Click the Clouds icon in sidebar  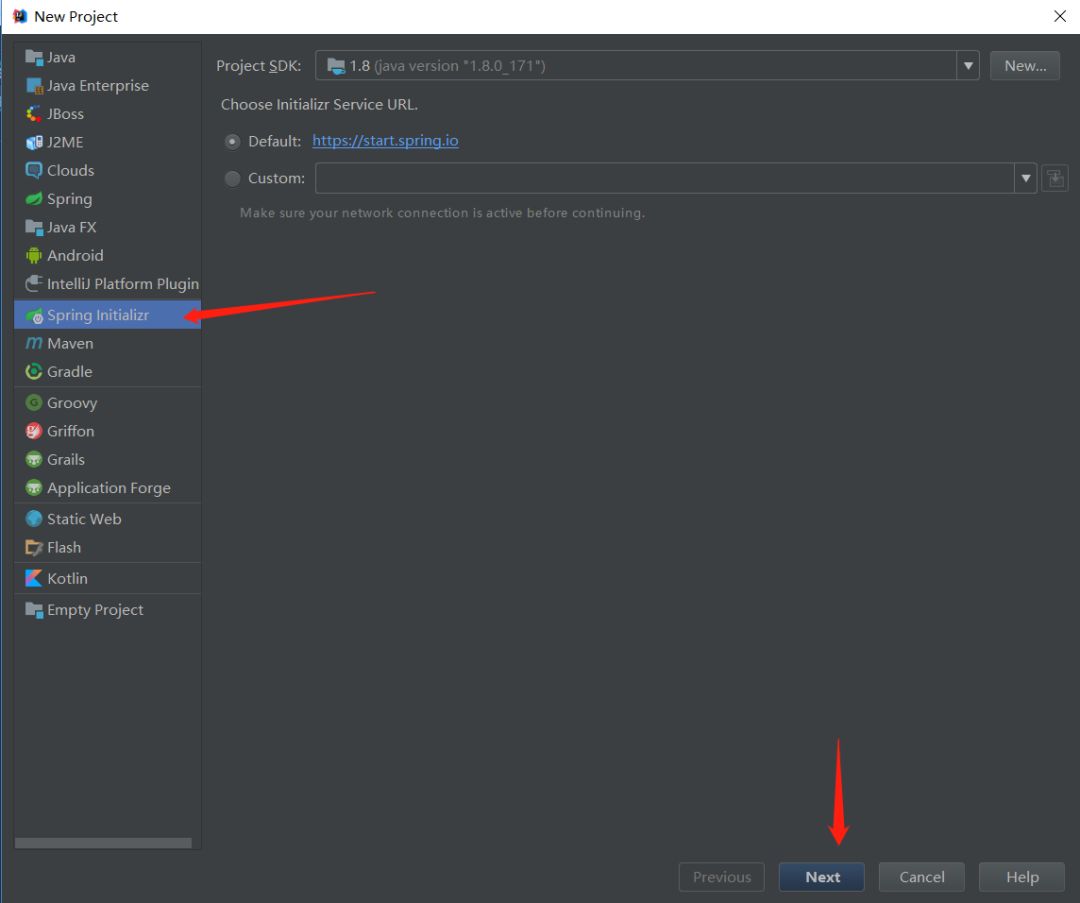[34, 171]
